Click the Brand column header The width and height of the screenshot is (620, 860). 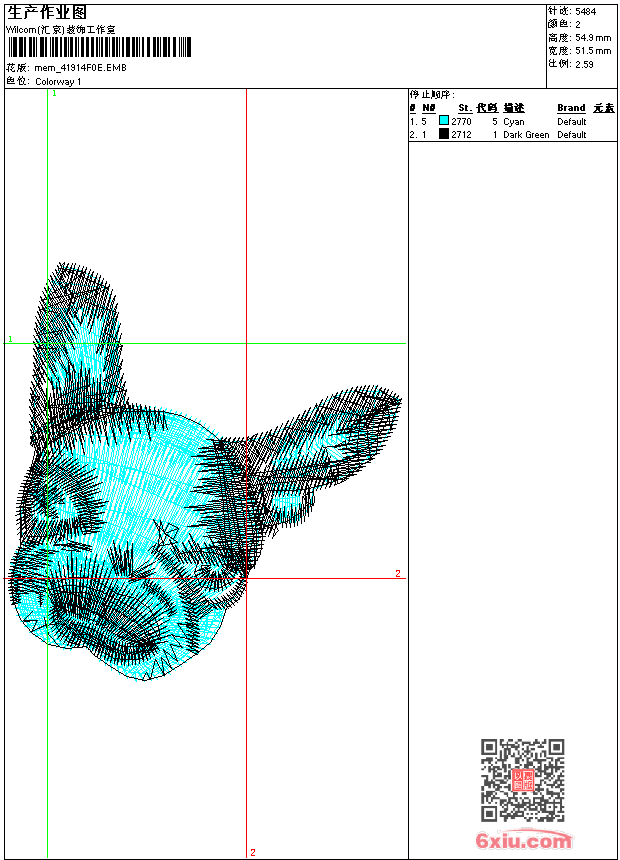pyautogui.click(x=571, y=108)
